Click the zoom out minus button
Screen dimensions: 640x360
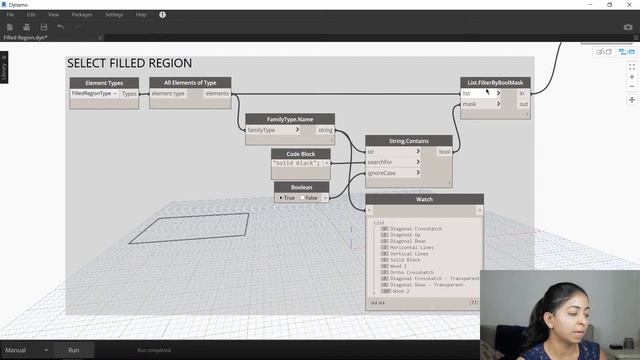point(632,87)
